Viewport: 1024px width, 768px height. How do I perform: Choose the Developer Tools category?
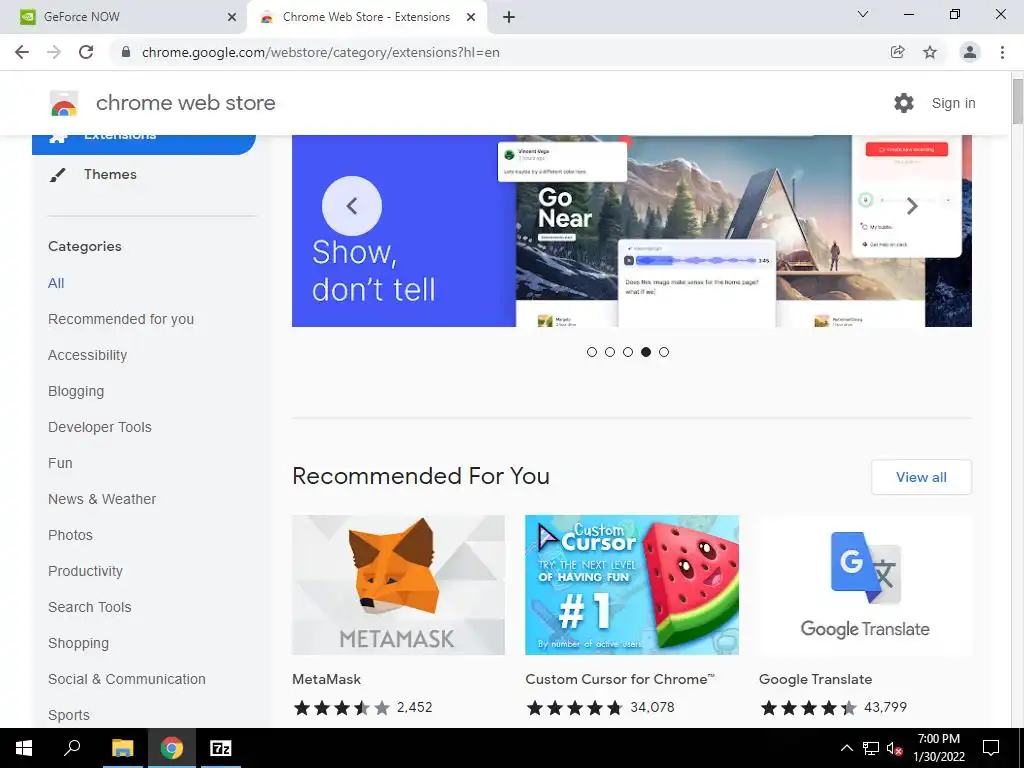[100, 427]
